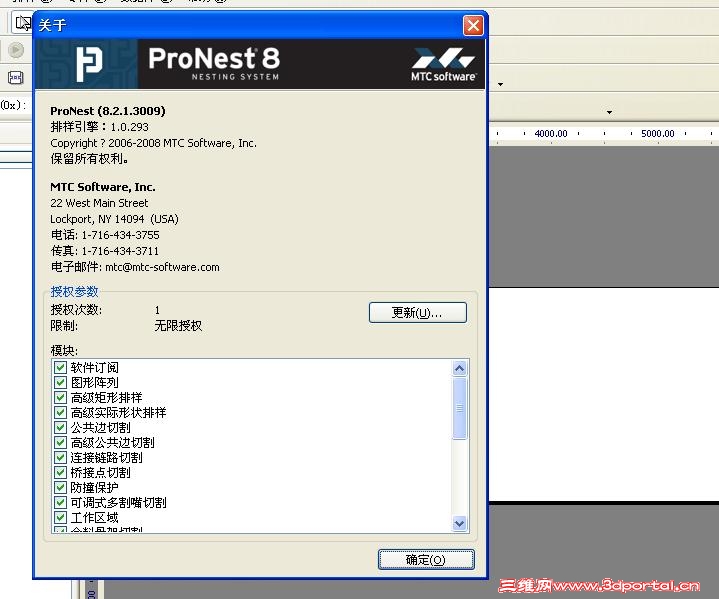The height and width of the screenshot is (599, 719).
Task: Click the email mtc@mtc-software.com text
Action: pos(162,267)
